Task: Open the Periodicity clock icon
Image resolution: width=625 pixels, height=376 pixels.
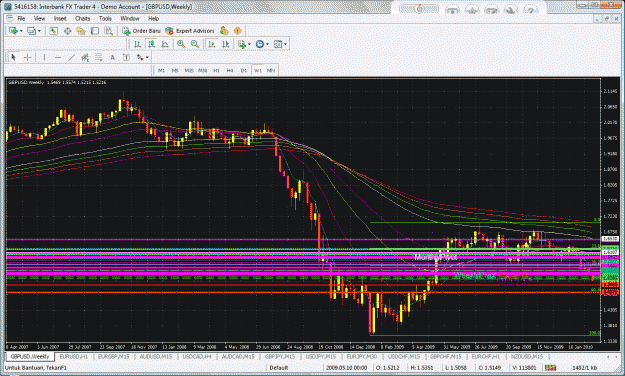Action: coord(260,44)
